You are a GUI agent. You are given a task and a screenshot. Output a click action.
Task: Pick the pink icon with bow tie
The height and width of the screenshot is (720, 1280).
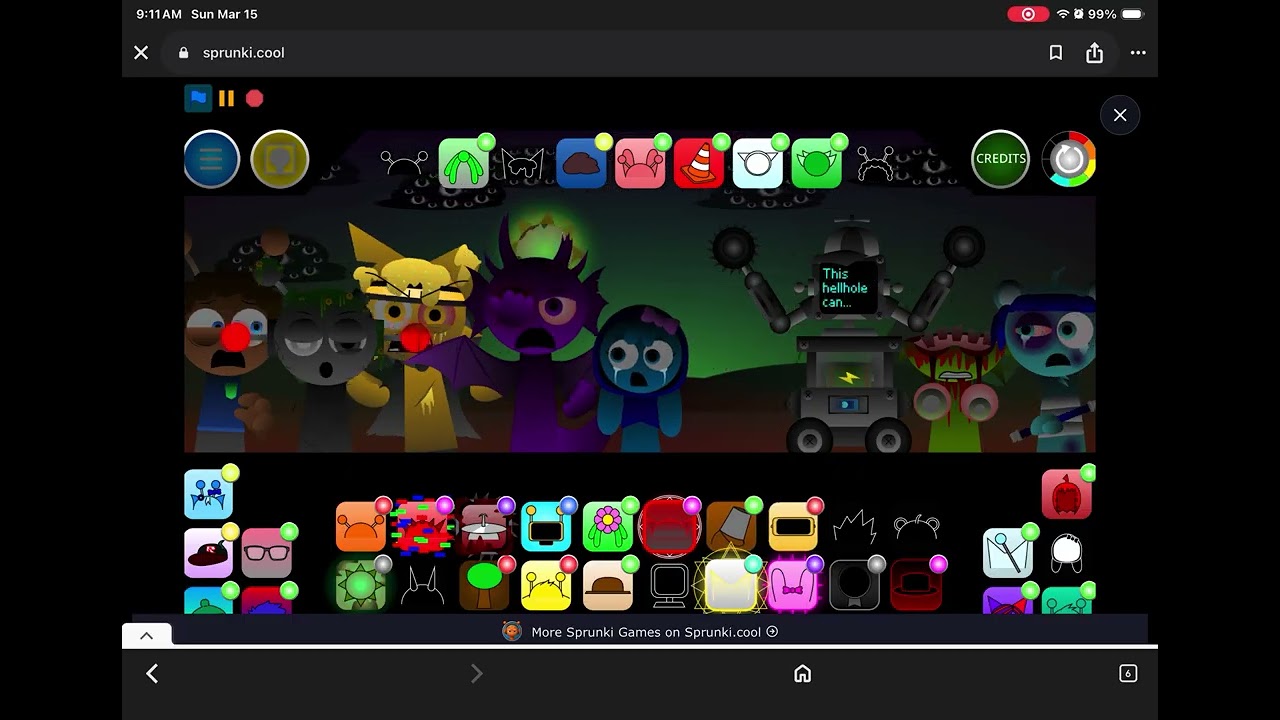[793, 585]
